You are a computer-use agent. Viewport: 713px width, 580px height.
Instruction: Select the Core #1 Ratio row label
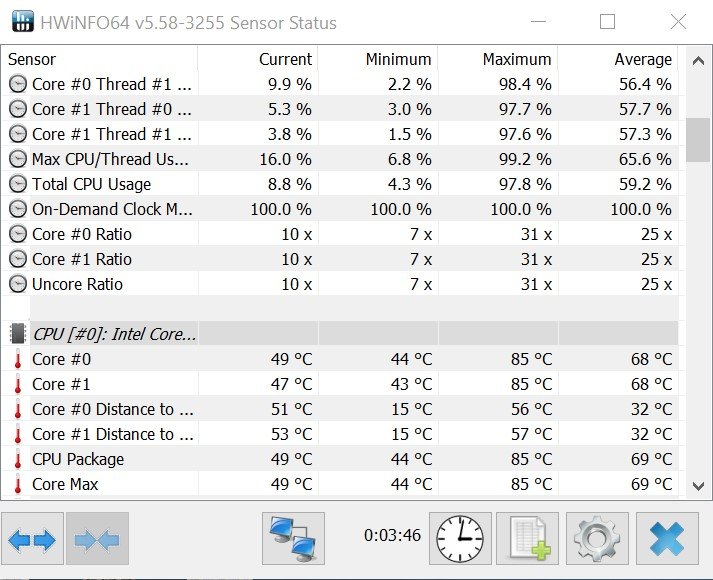(82, 259)
